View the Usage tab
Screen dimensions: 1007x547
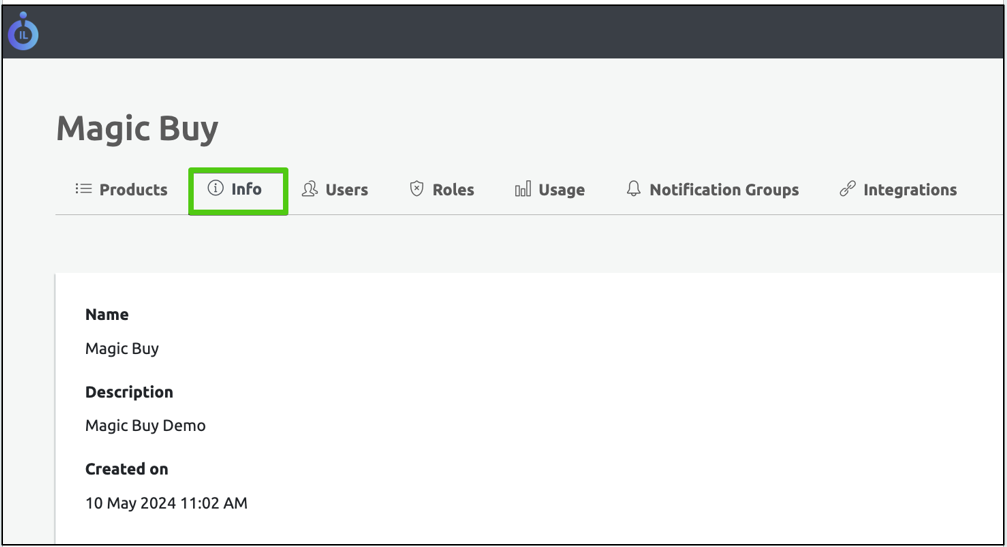pyautogui.click(x=561, y=190)
